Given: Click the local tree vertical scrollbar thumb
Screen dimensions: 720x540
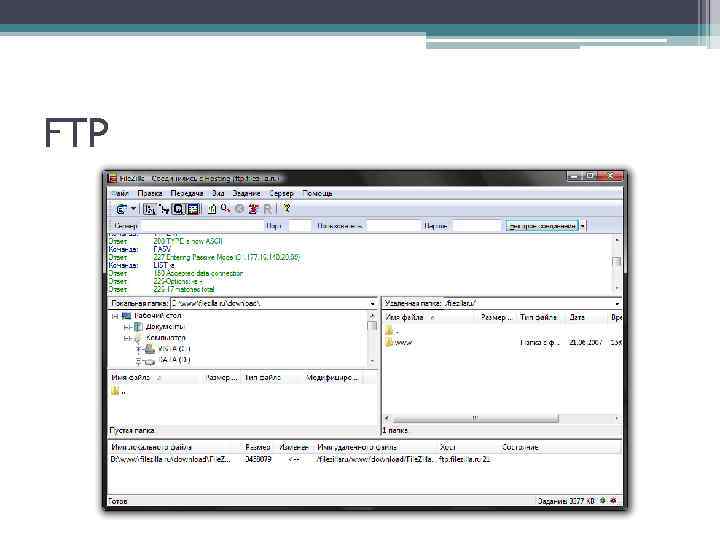Looking at the screenshot, I should coord(372,326).
